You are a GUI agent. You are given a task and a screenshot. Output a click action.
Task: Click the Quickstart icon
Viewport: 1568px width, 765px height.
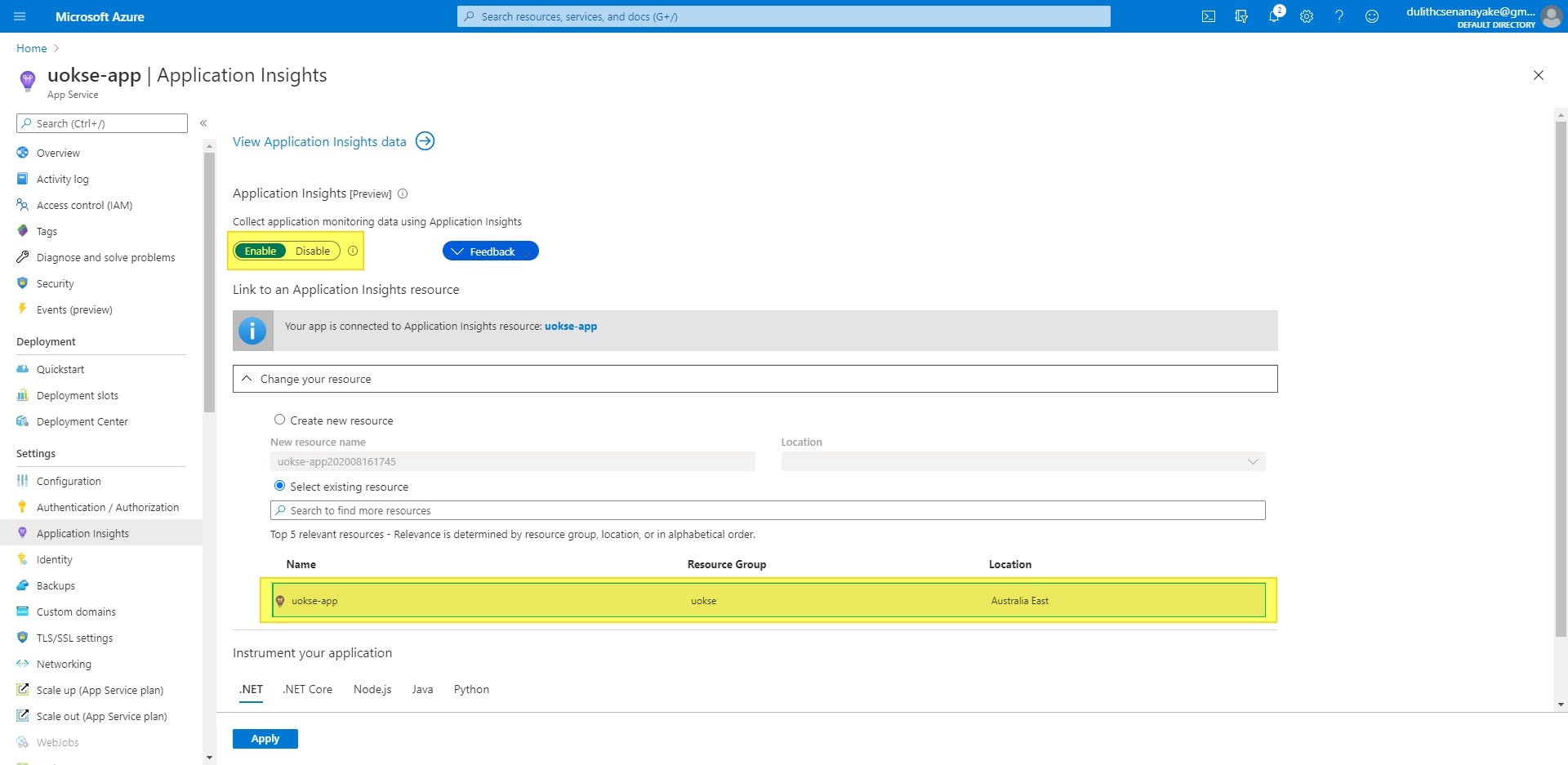[23, 369]
